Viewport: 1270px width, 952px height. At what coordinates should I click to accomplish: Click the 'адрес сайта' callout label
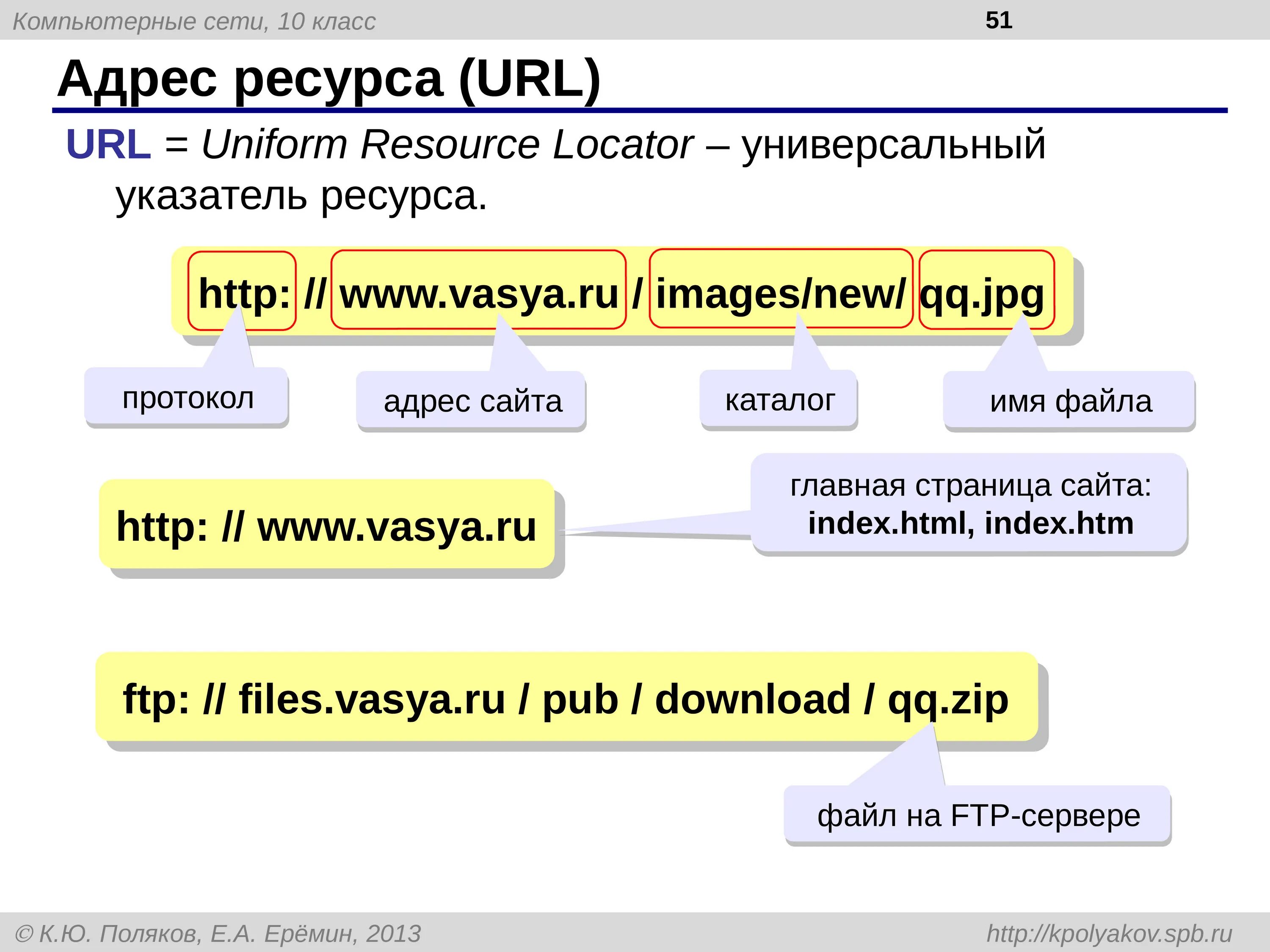tap(472, 401)
